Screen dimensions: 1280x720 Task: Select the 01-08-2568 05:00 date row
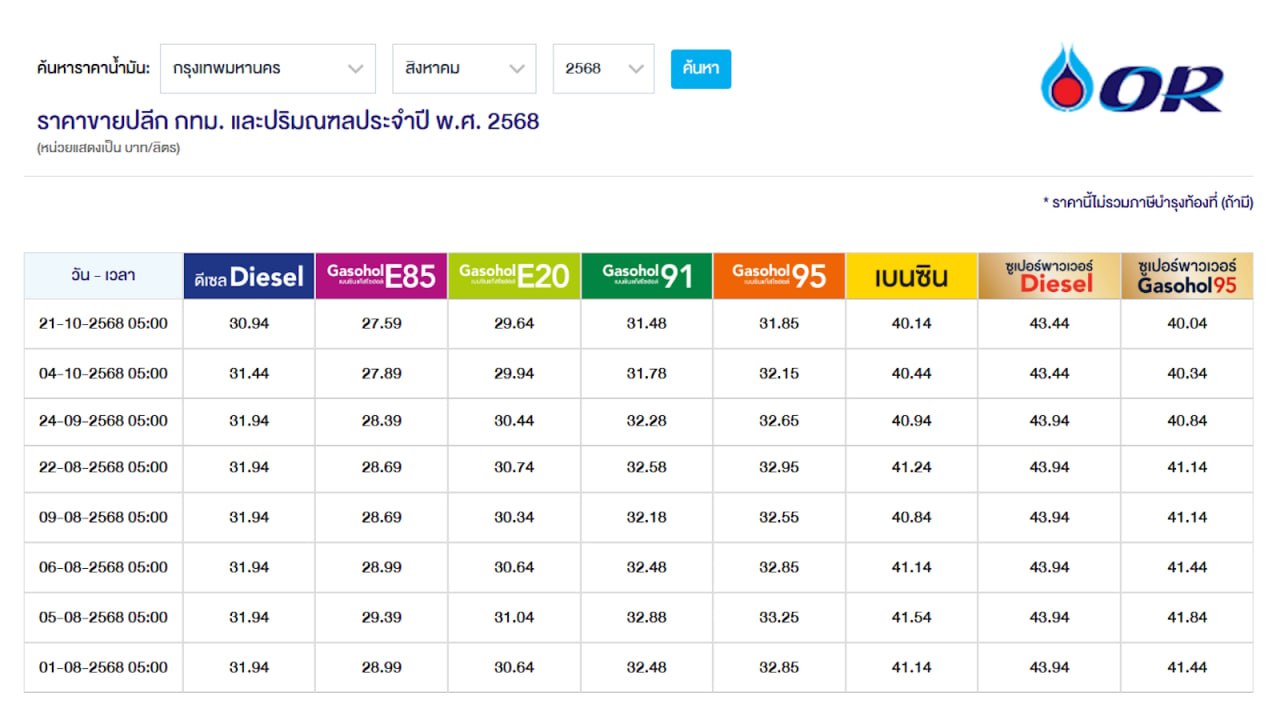click(103, 667)
